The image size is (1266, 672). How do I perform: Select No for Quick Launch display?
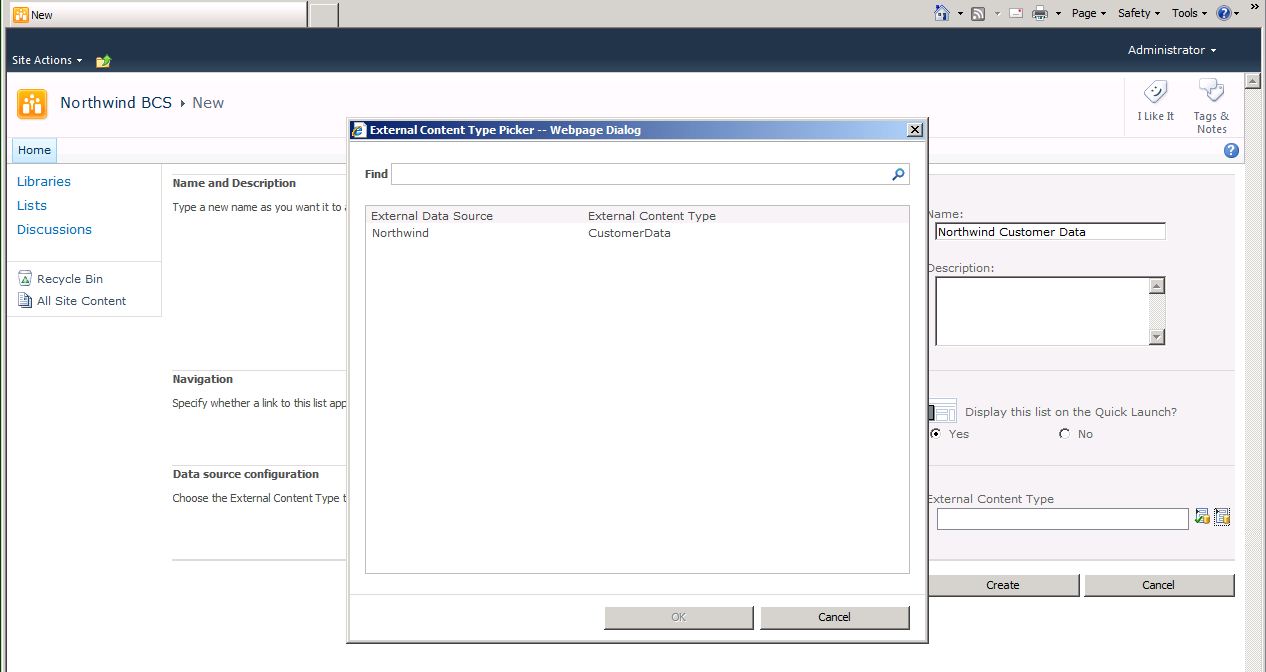[x=1064, y=434]
